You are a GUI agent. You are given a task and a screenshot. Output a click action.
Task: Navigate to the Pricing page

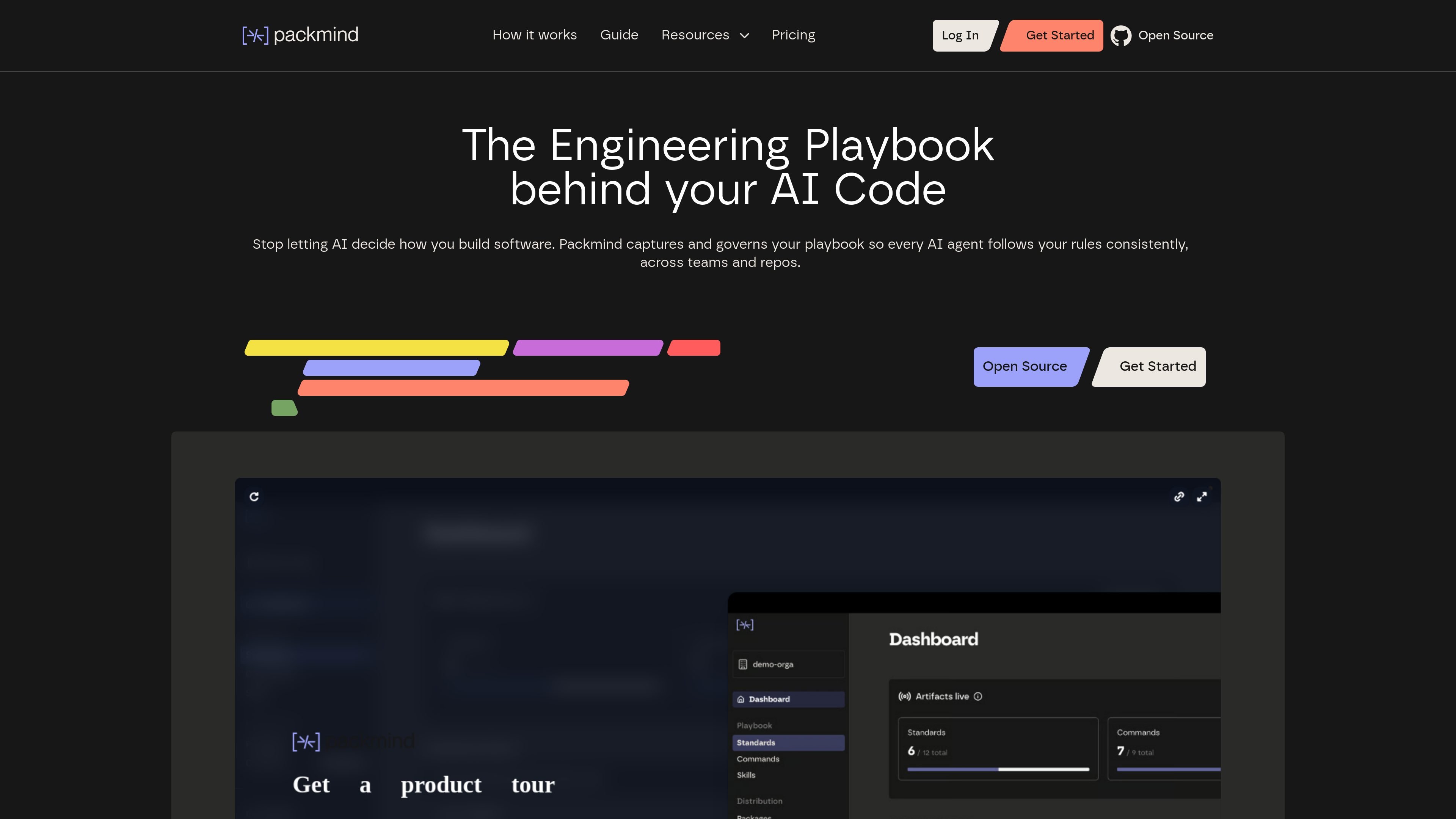pos(793,35)
